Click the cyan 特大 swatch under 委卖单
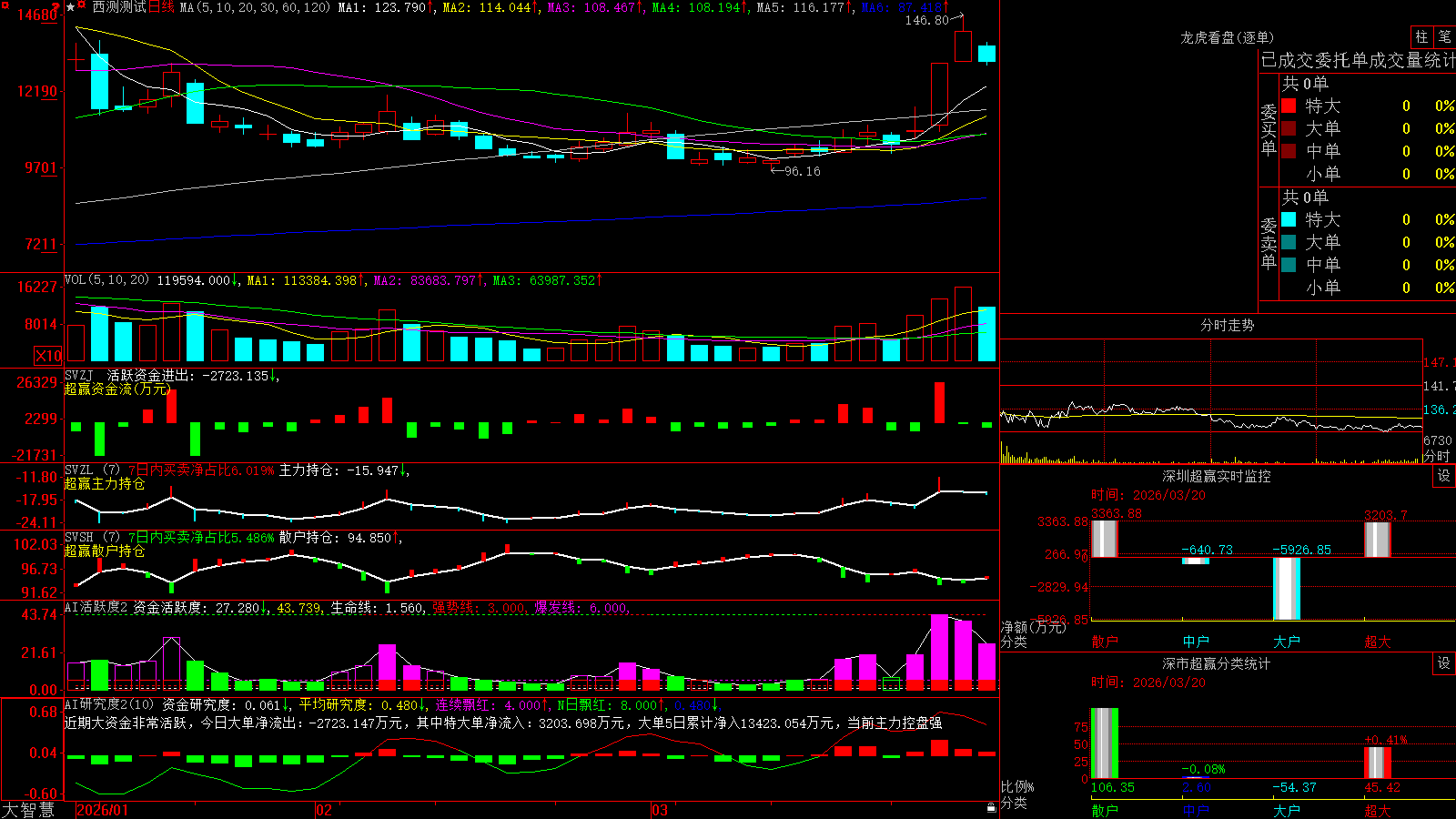Image resolution: width=1456 pixels, height=819 pixels. point(1289,219)
